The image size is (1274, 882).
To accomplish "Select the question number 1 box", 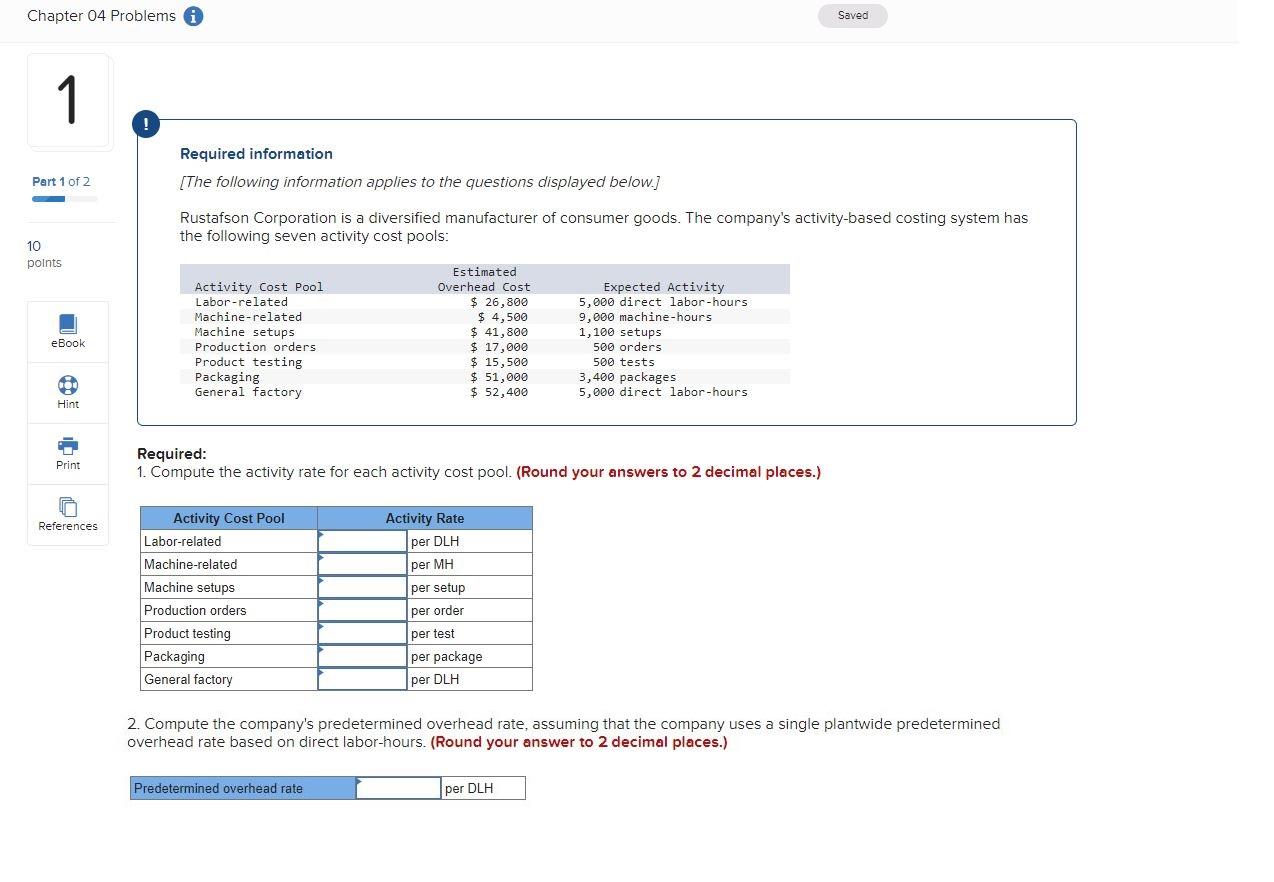I will point(68,101).
